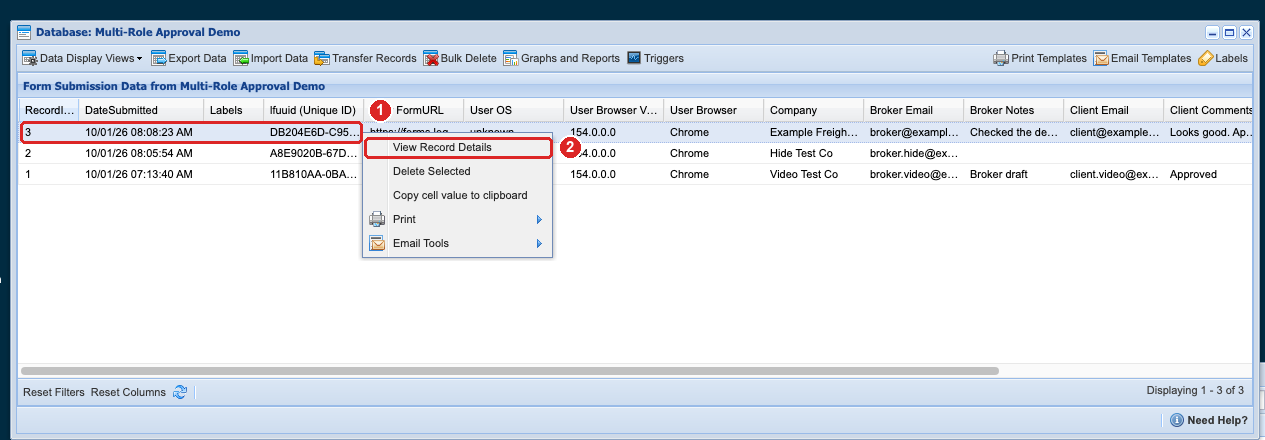Choose Copy cell value to clipboard
The image size is (1265, 440).
tap(457, 195)
